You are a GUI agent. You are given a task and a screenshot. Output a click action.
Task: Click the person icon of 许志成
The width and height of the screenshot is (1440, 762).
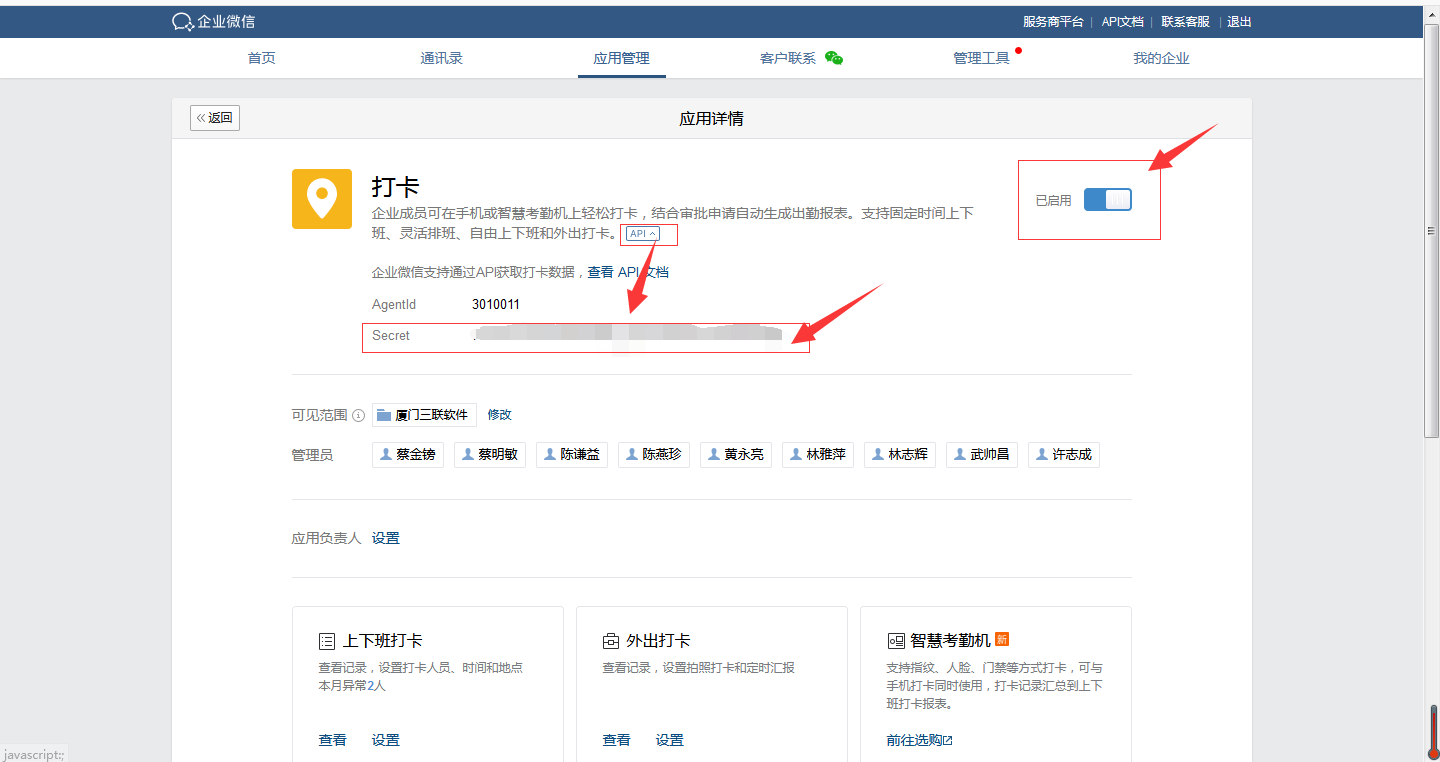[1041, 454]
